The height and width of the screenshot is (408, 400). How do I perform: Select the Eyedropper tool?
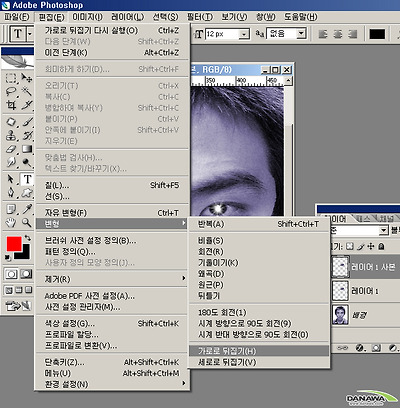point(27,209)
